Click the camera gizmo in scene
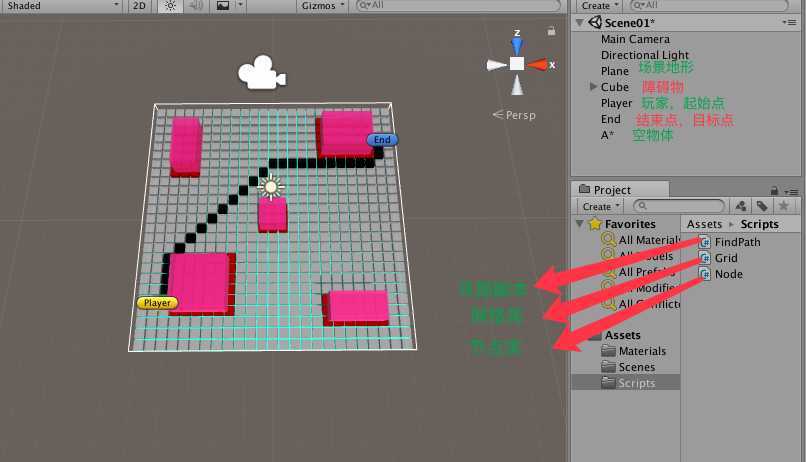Viewport: 806px width, 462px height. pos(262,72)
